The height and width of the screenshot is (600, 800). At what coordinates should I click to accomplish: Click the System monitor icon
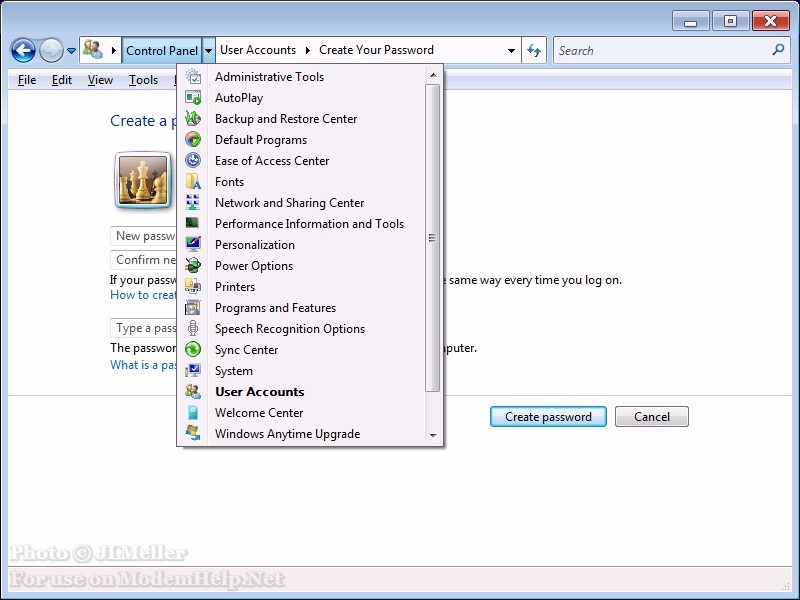[193, 370]
